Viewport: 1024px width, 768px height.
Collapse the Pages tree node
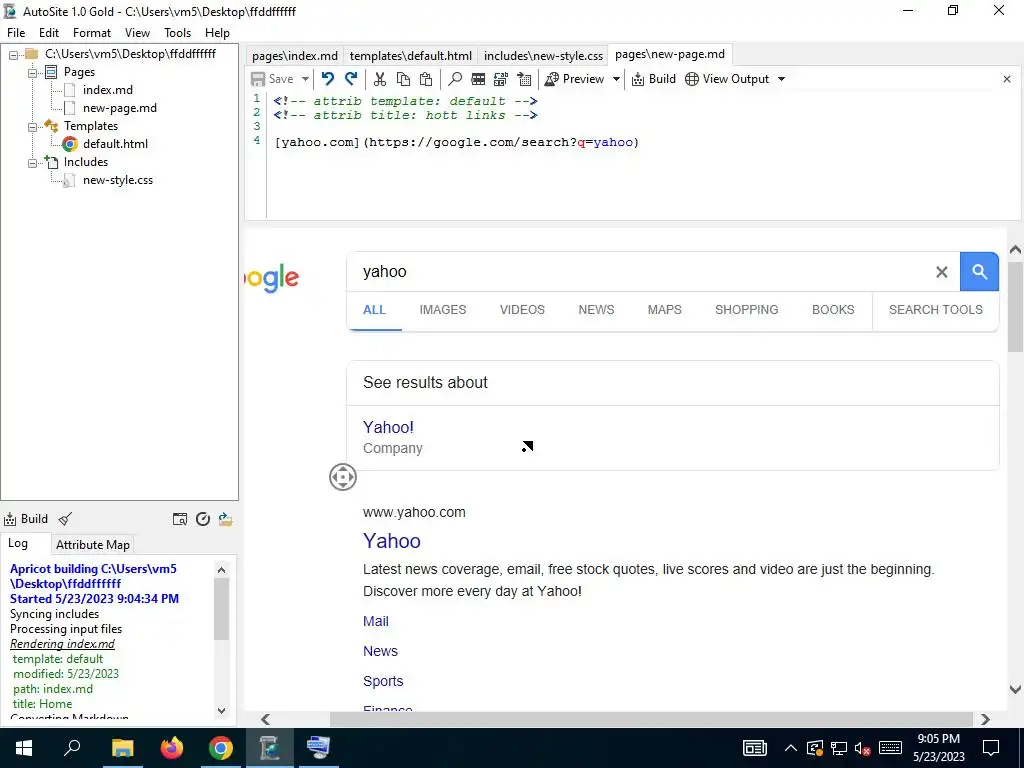tap(32, 72)
